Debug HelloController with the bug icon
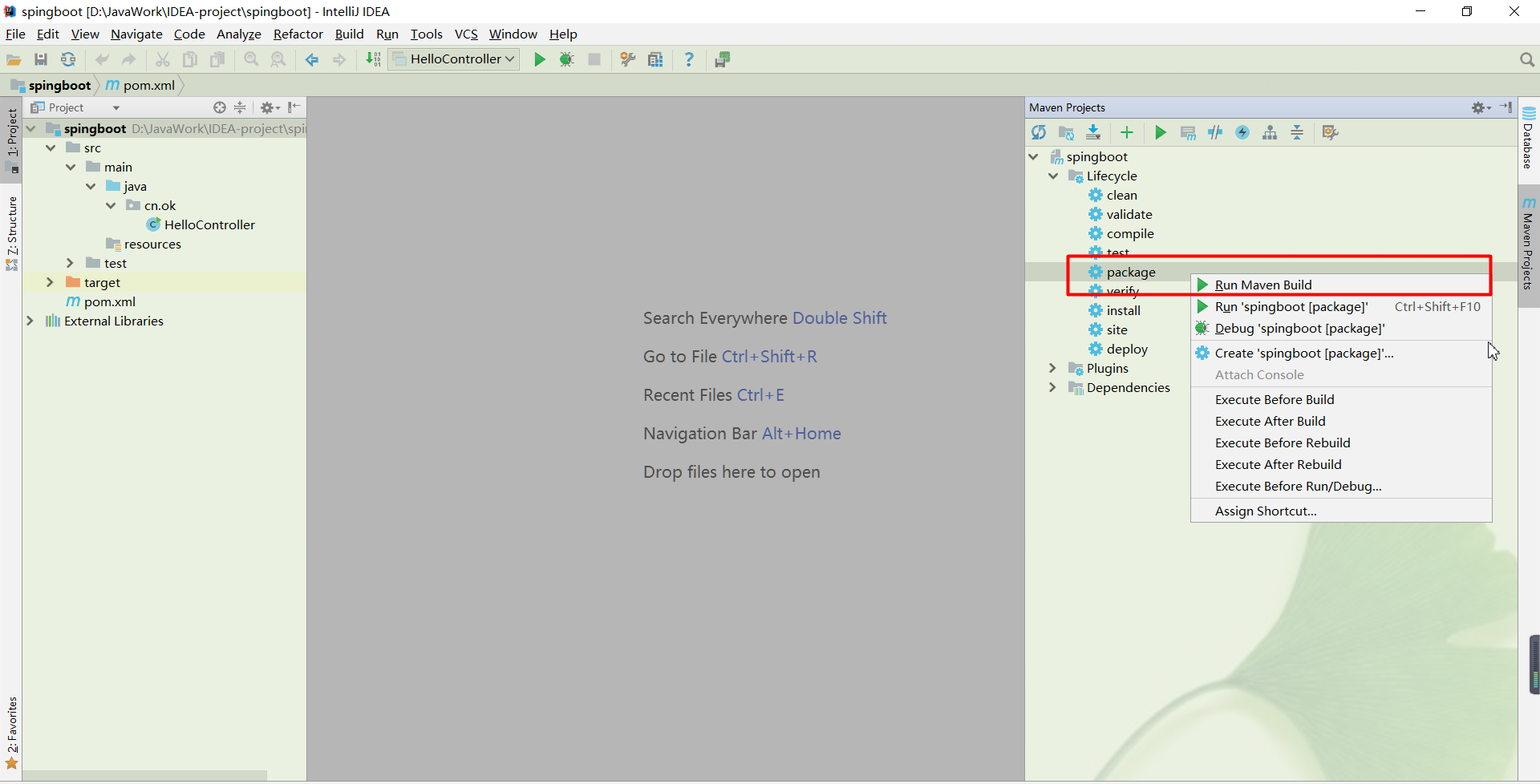The width and height of the screenshot is (1540, 784). (x=567, y=59)
